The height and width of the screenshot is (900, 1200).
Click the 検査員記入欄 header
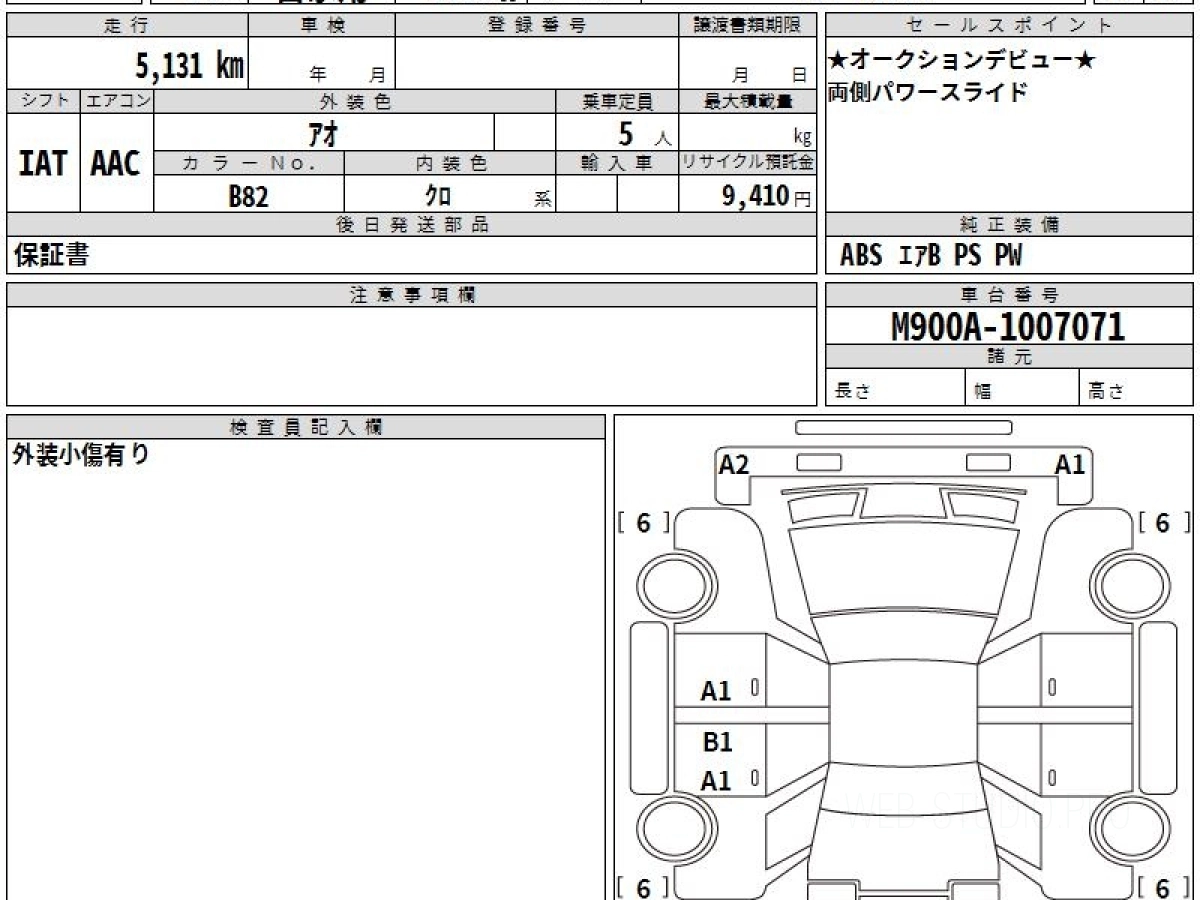[306, 427]
